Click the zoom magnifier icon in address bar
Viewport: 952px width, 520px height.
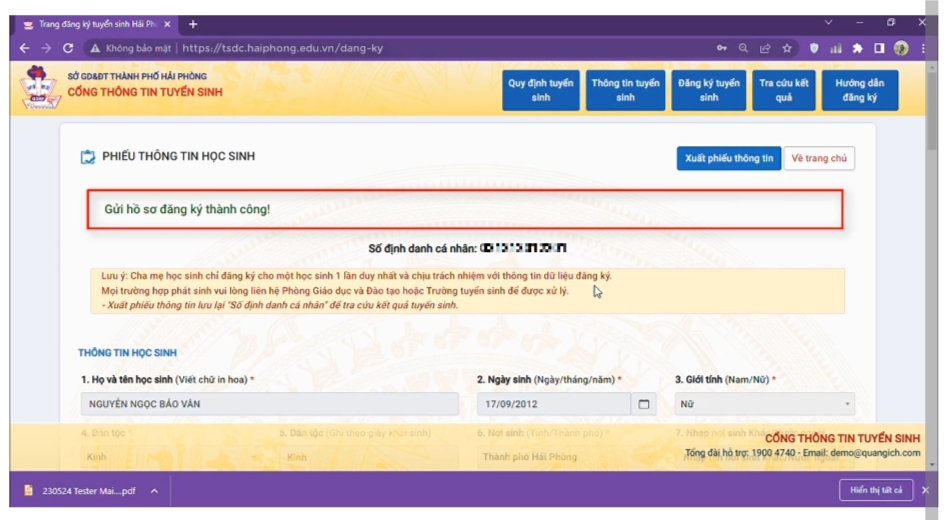coord(743,48)
